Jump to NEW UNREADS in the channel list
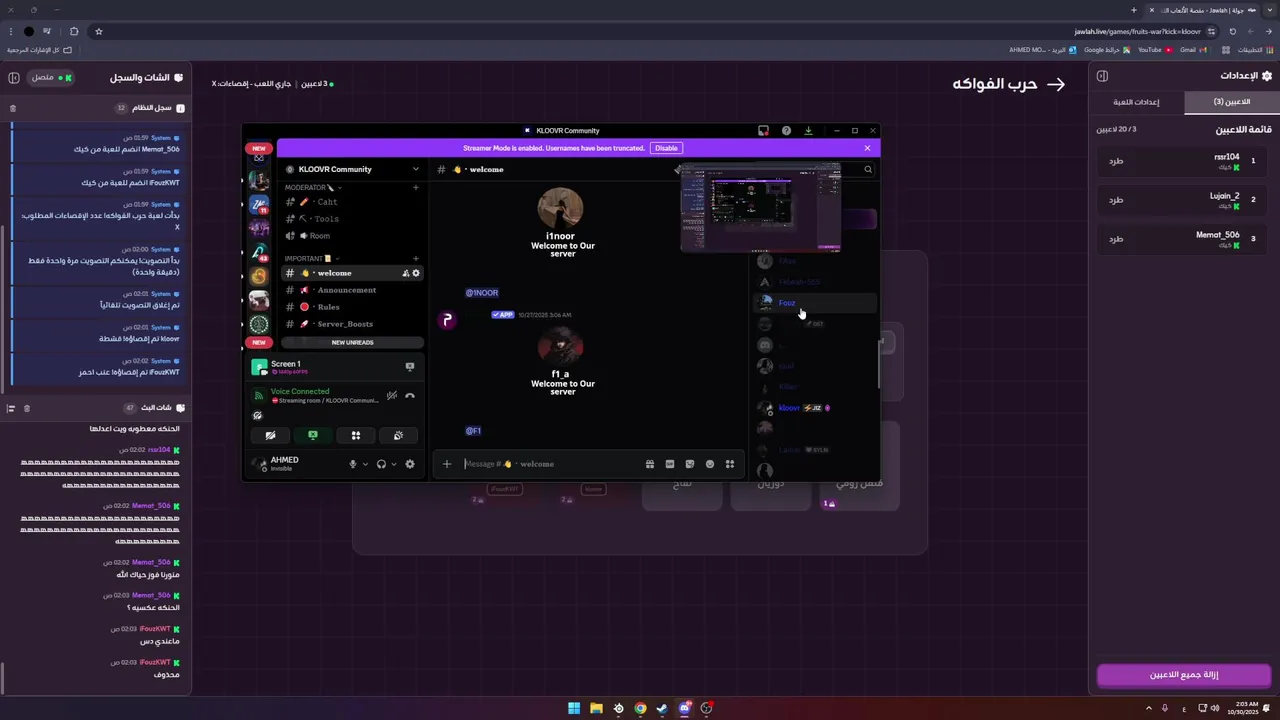This screenshot has height=720, width=1280. 352,342
